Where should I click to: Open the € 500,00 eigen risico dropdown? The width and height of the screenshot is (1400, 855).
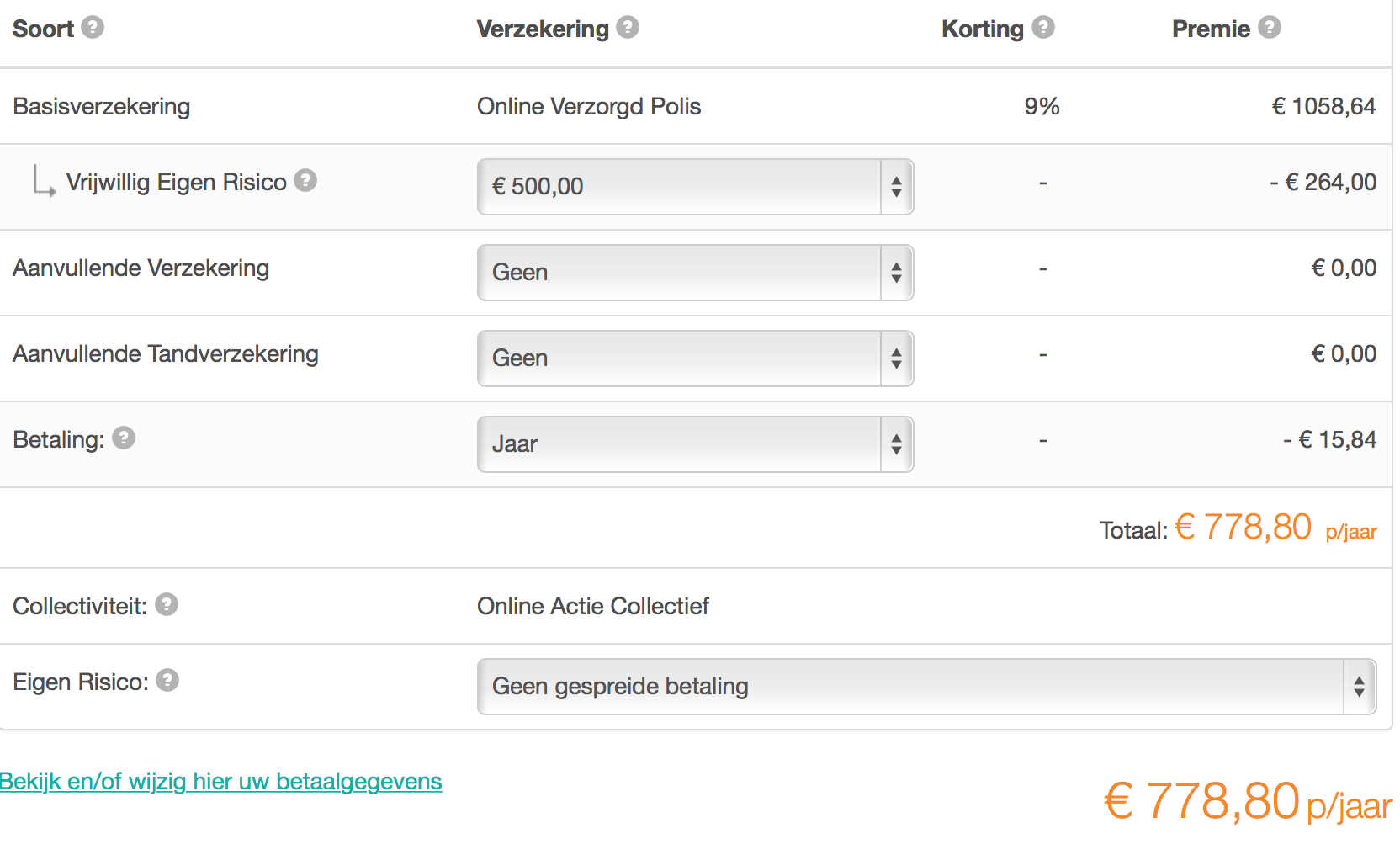click(x=695, y=187)
